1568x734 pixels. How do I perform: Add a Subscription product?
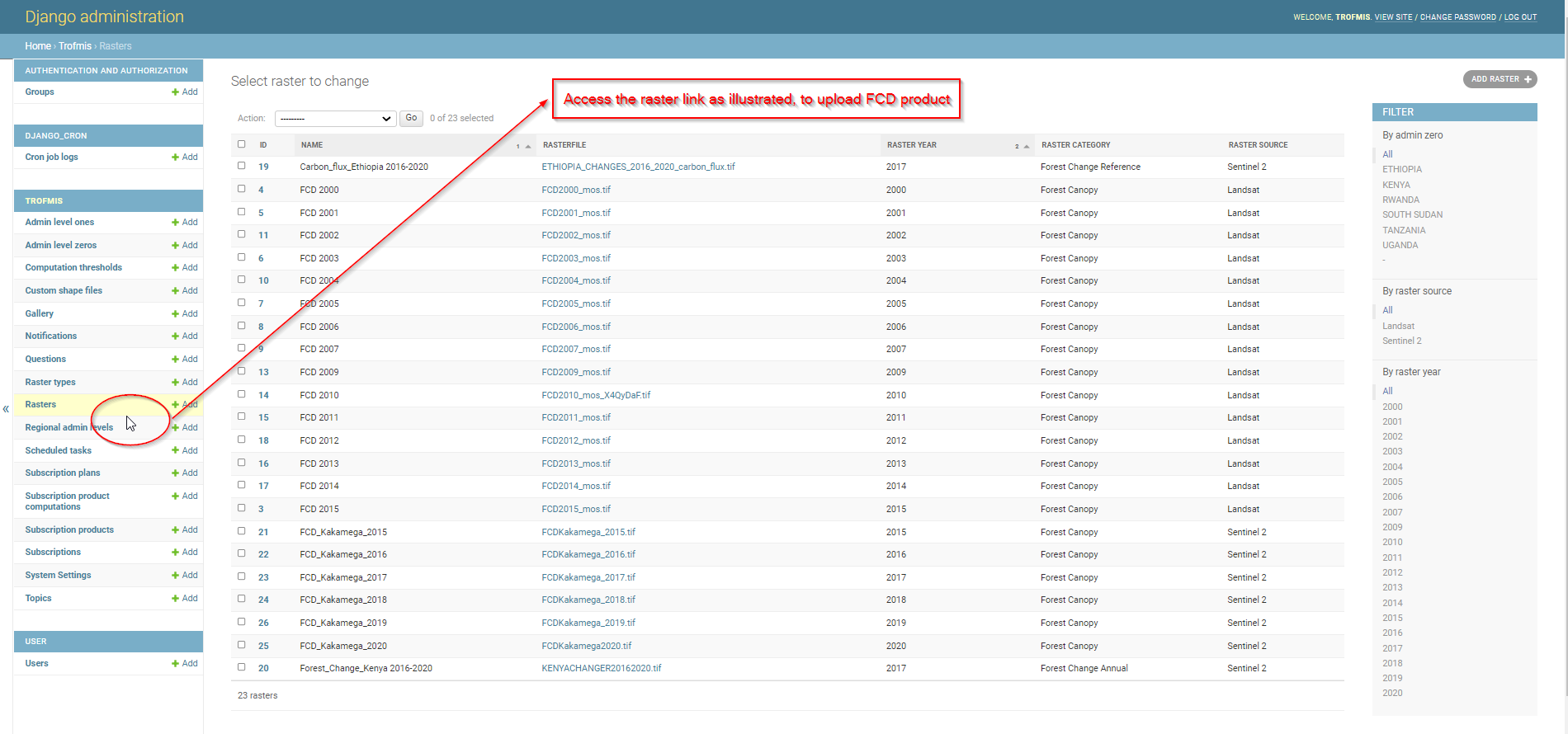coord(185,529)
